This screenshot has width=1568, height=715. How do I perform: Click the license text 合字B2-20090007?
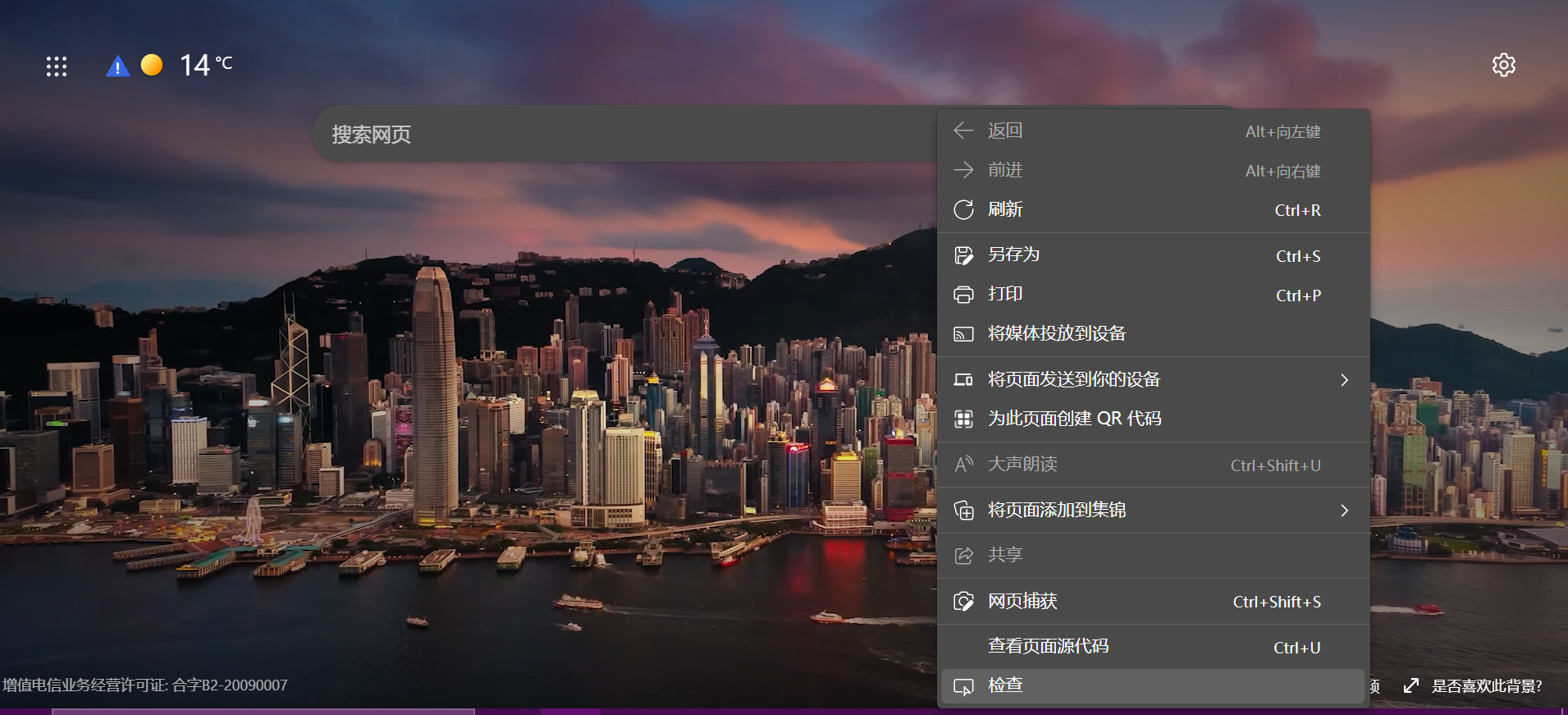pos(230,685)
